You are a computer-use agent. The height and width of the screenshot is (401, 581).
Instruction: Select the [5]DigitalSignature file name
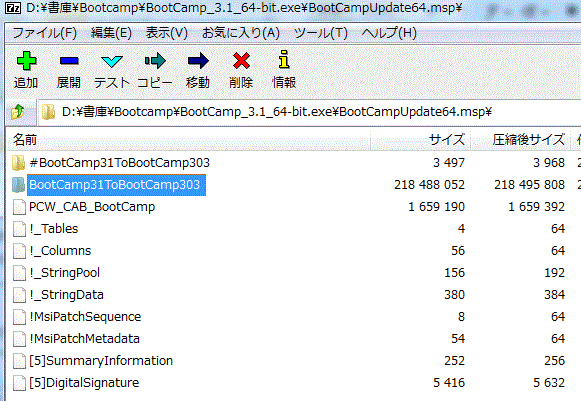coord(84,383)
